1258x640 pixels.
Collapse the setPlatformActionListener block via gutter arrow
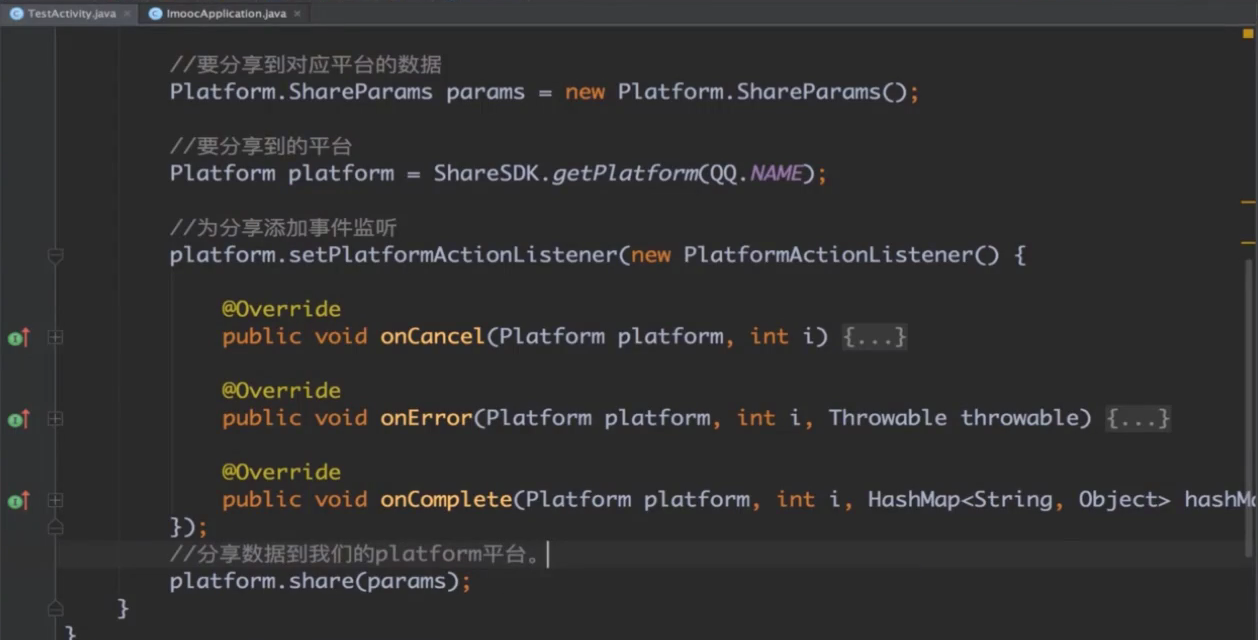55,257
